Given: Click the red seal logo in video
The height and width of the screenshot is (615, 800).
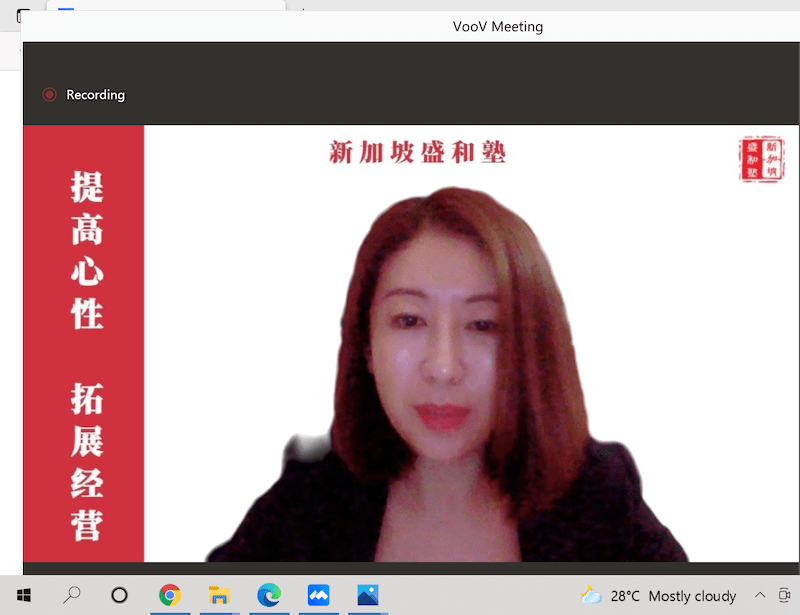Looking at the screenshot, I should [761, 160].
